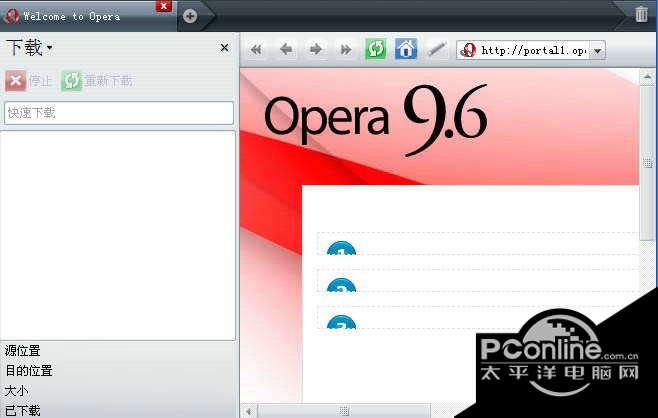This screenshot has width=658, height=418.
Task: Open the closed tabs trash can
Action: click(x=641, y=14)
